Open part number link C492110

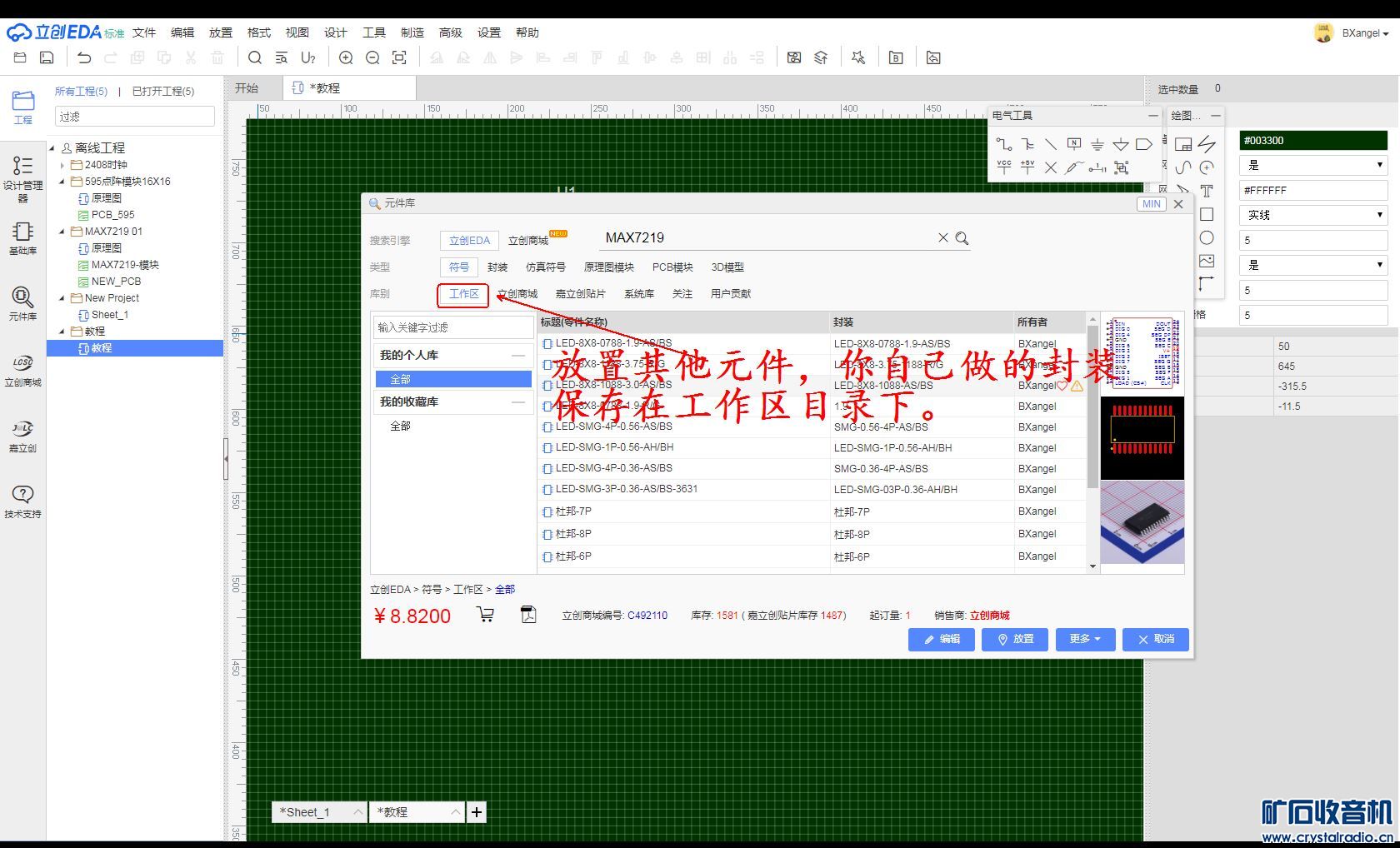pyautogui.click(x=647, y=616)
